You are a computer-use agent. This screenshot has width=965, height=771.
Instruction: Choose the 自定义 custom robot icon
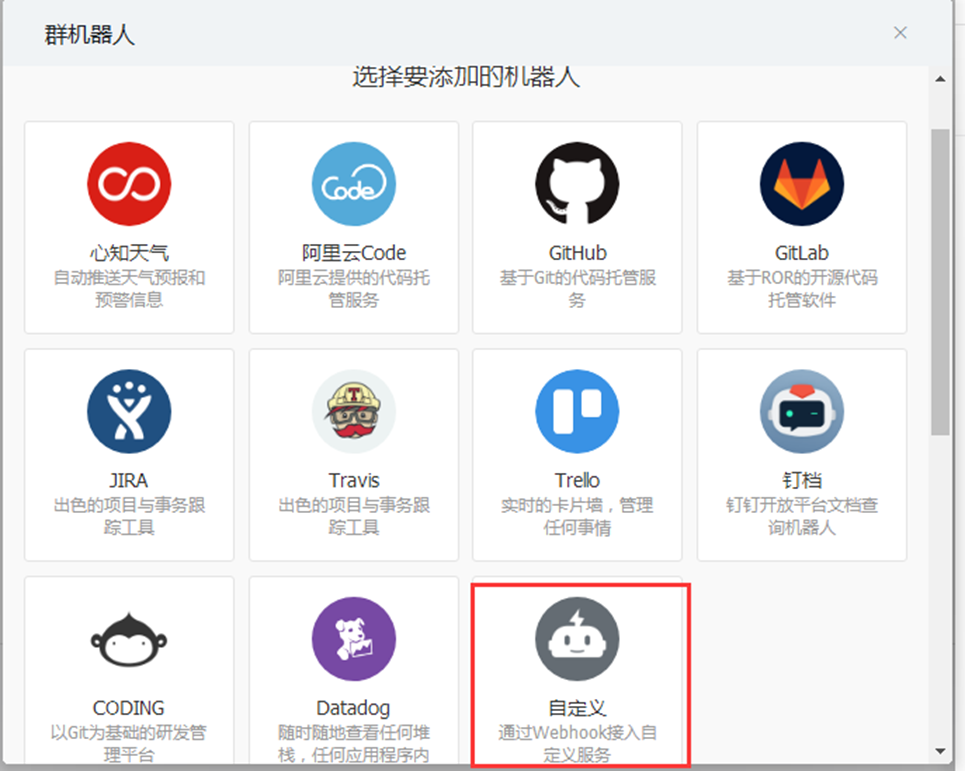[x=577, y=639]
